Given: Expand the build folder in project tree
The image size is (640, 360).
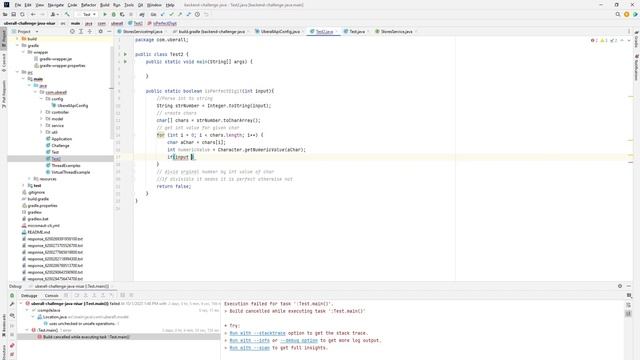Looking at the screenshot, I should [18, 39].
